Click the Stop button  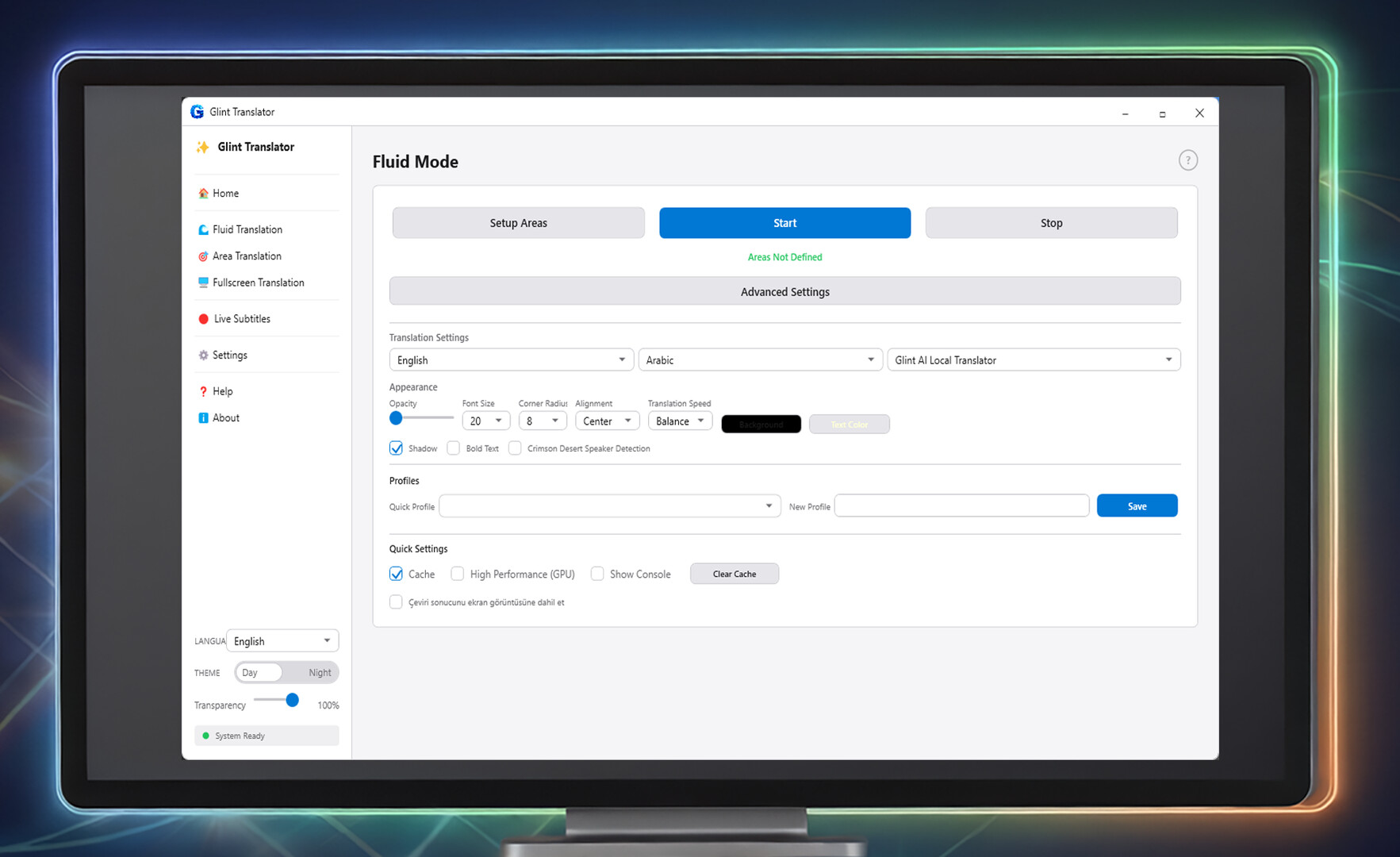tap(1052, 223)
